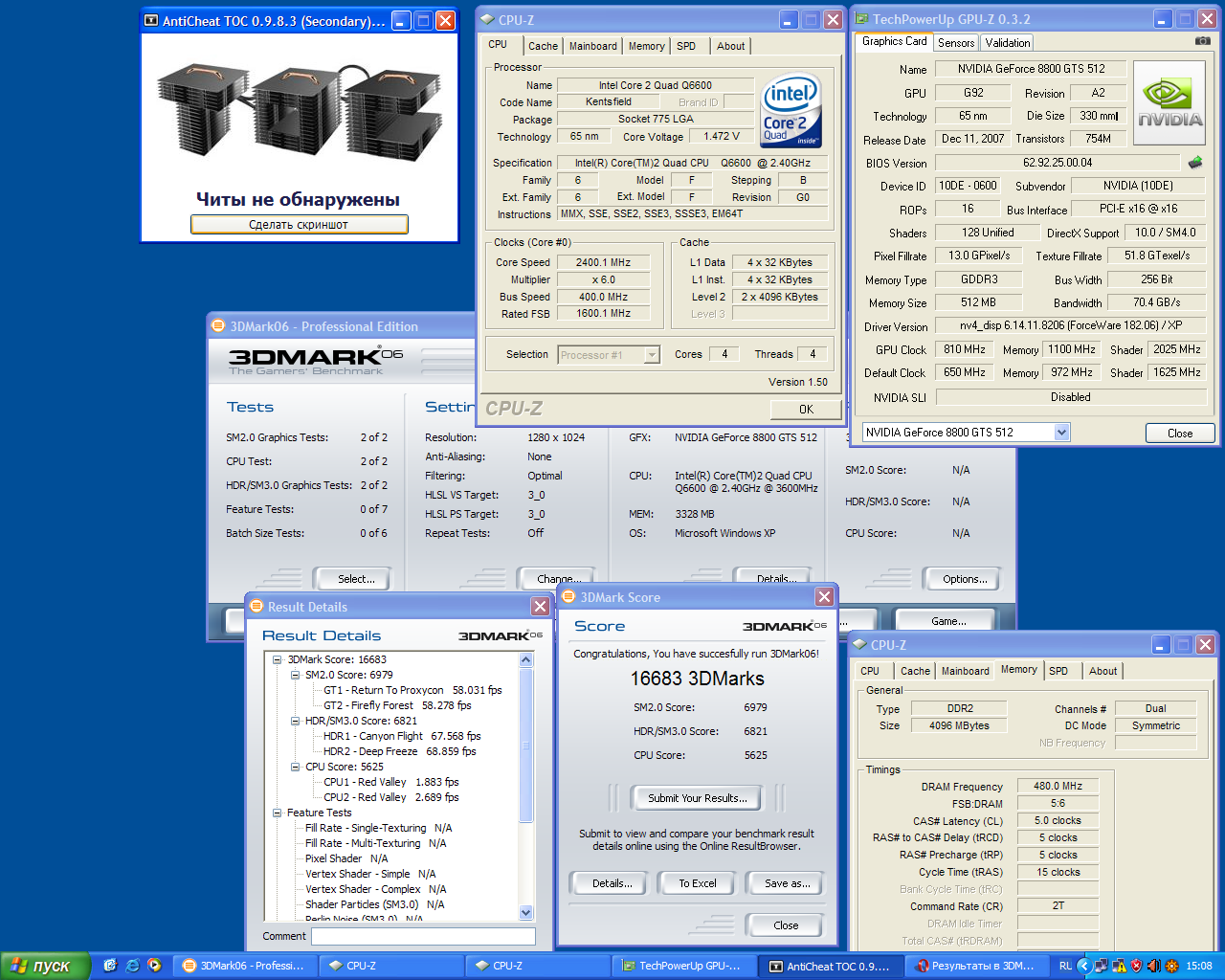Select 'GT1 - Return To Proxycon' tree row
The image size is (1225, 980).
[412, 690]
